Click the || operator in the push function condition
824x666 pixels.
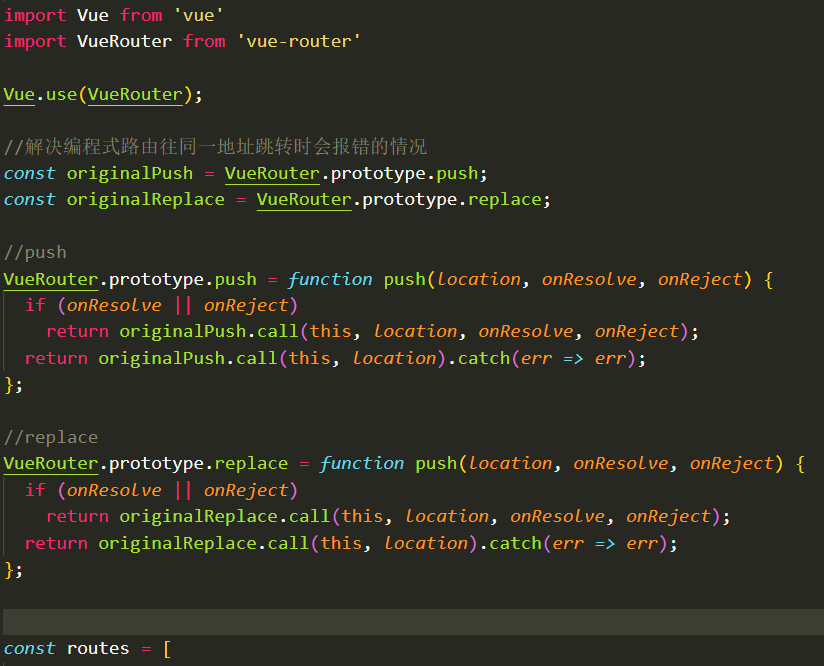click(x=183, y=305)
